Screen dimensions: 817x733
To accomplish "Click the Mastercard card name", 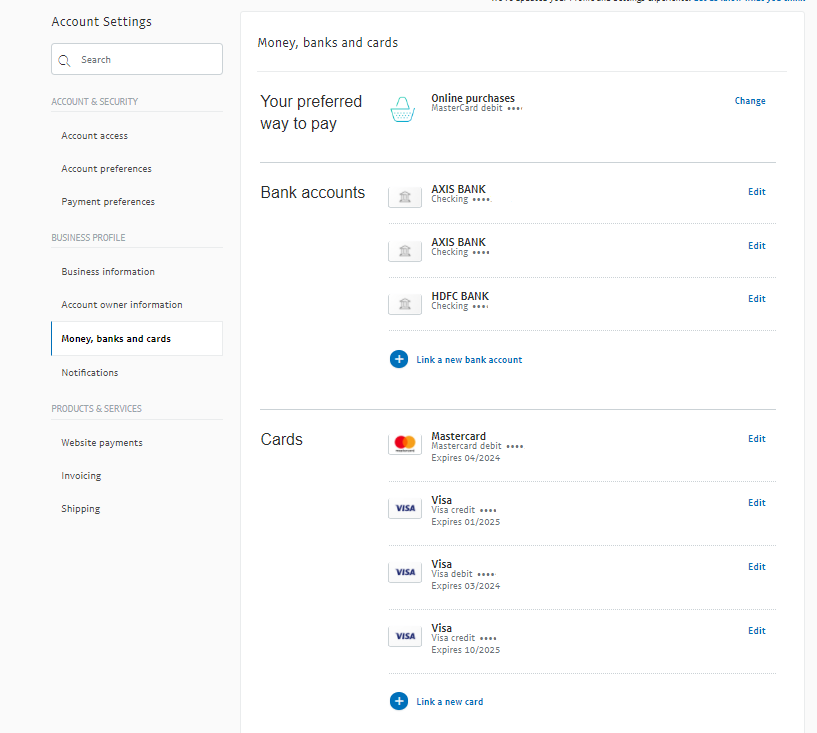I will point(459,436).
